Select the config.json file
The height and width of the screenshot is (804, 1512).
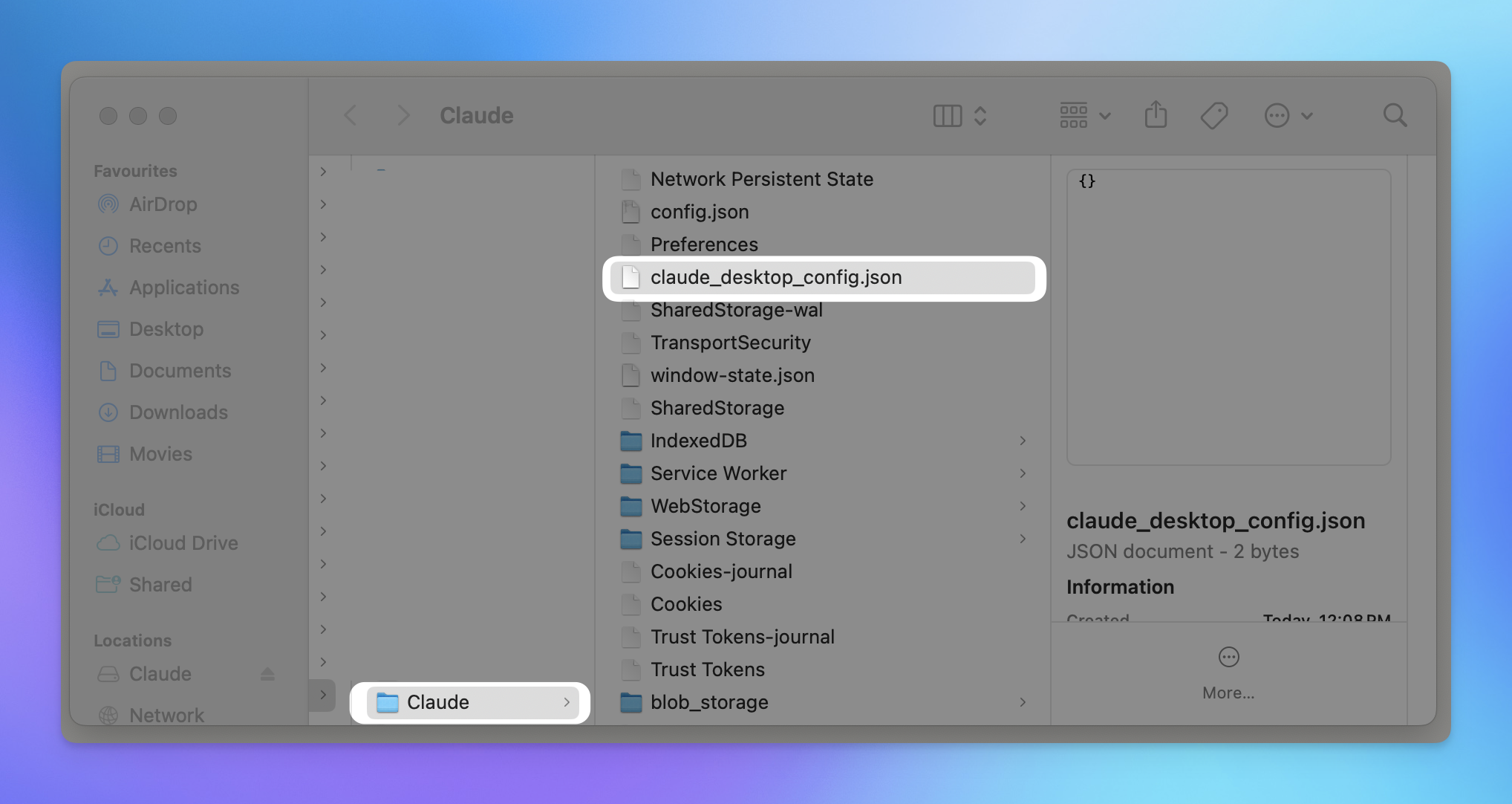823,212
